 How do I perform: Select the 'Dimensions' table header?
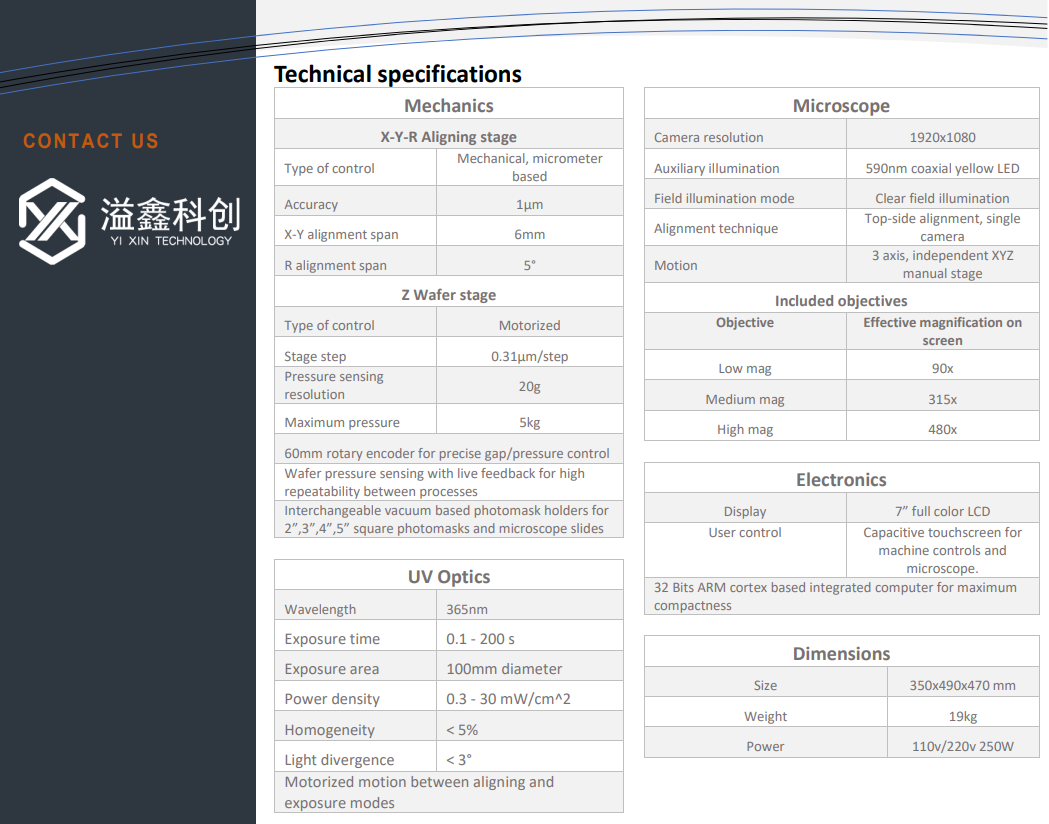point(842,653)
